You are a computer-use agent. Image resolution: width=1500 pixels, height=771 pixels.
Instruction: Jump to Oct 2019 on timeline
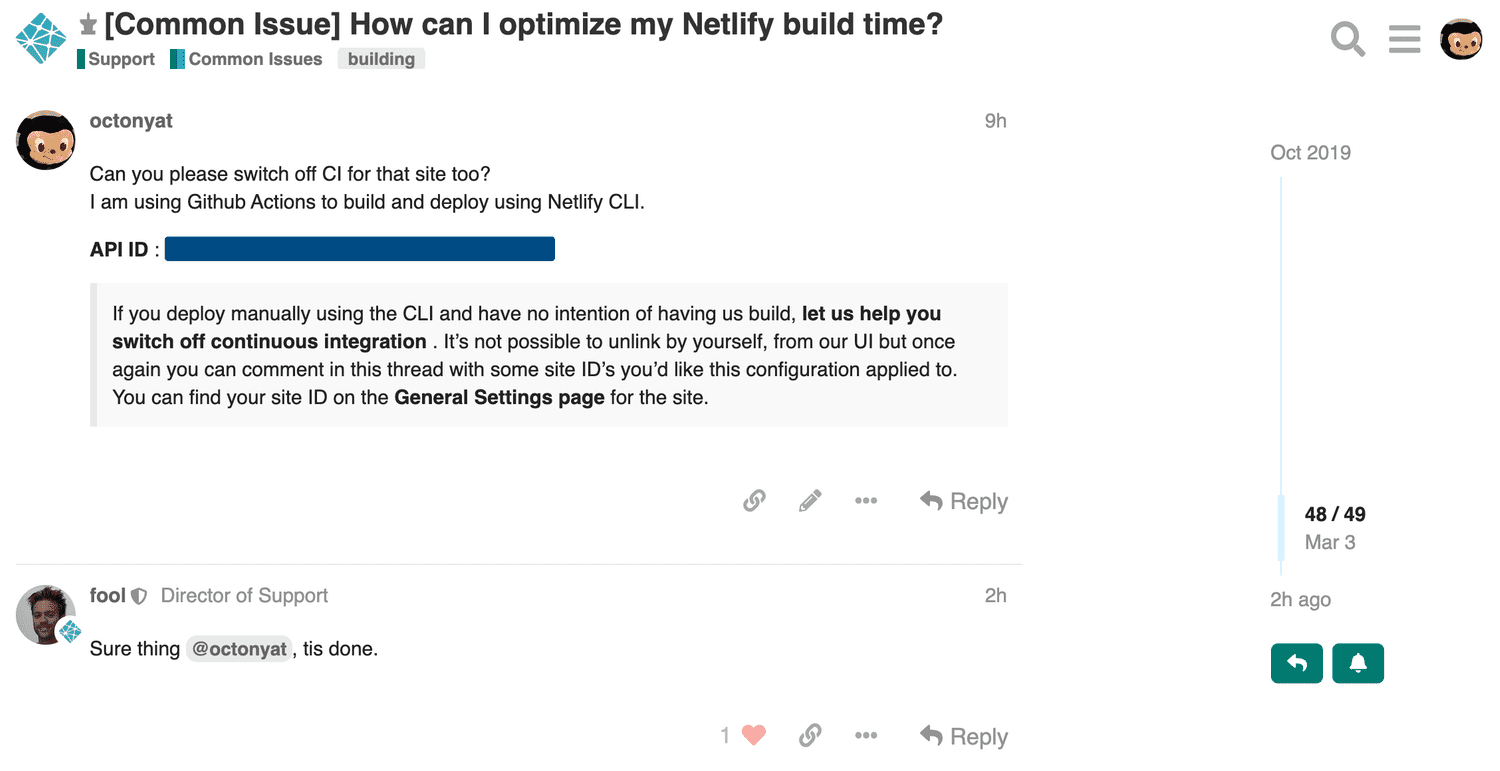[x=1310, y=152]
